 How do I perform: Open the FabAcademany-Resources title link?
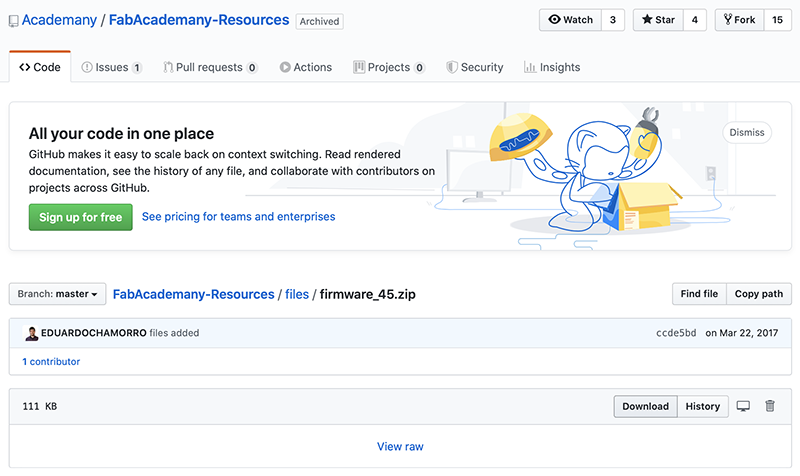(x=199, y=20)
